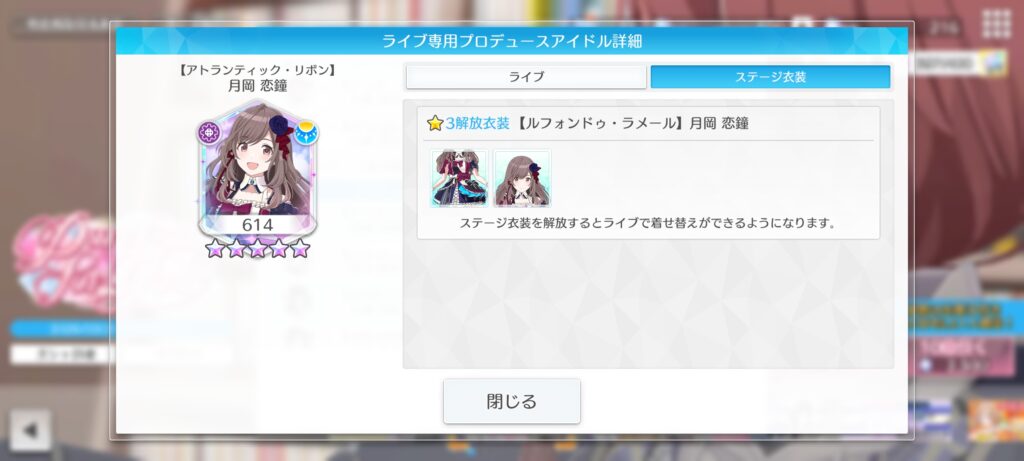The height and width of the screenshot is (461, 1024).
Task: Tap the blue crescent moon icon on card
Action: pos(306,133)
